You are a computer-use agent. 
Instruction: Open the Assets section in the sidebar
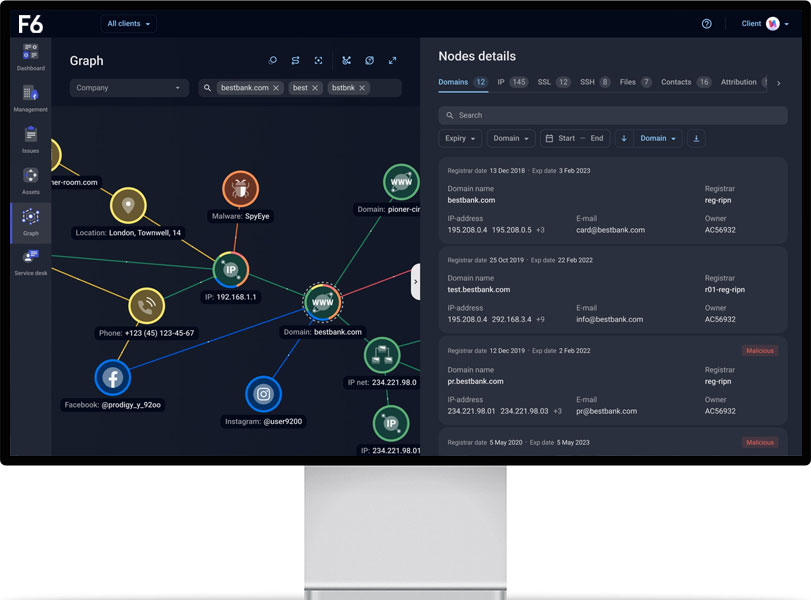(31, 181)
